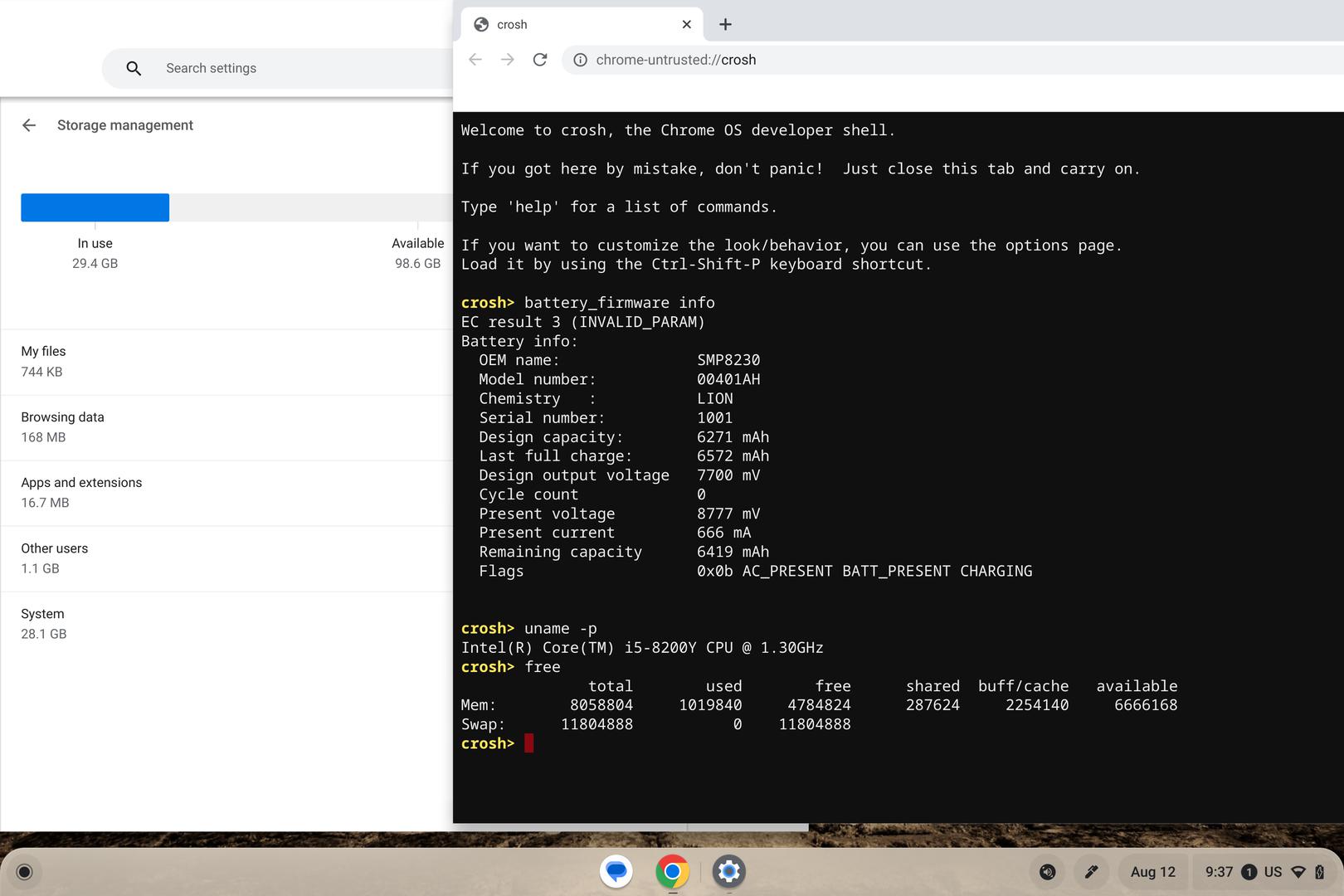
Task: Click the back arrow beside Storage management
Action: [29, 125]
